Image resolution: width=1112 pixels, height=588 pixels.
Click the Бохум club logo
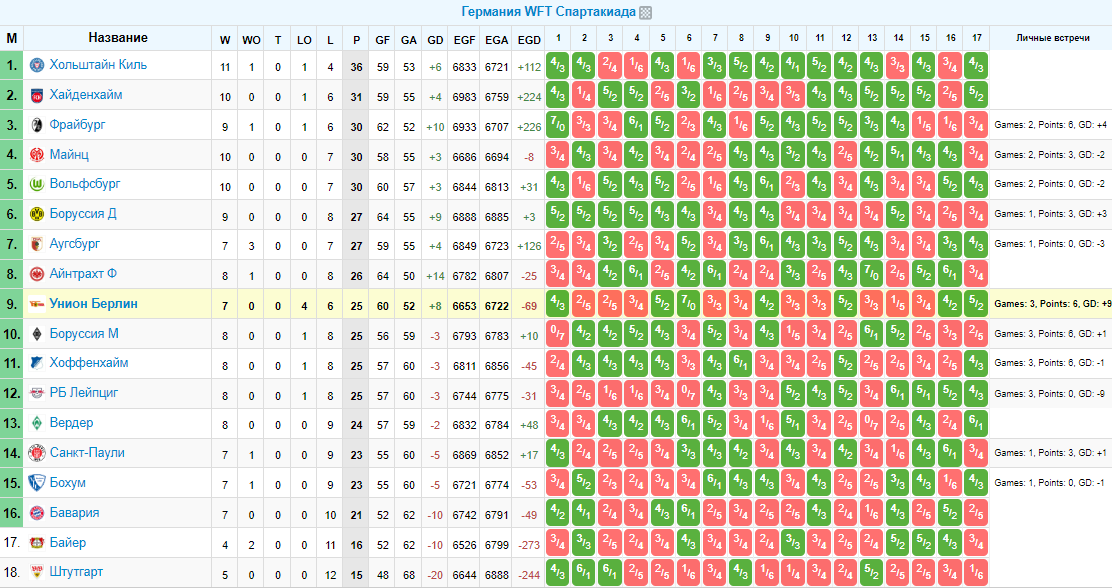(x=37, y=483)
